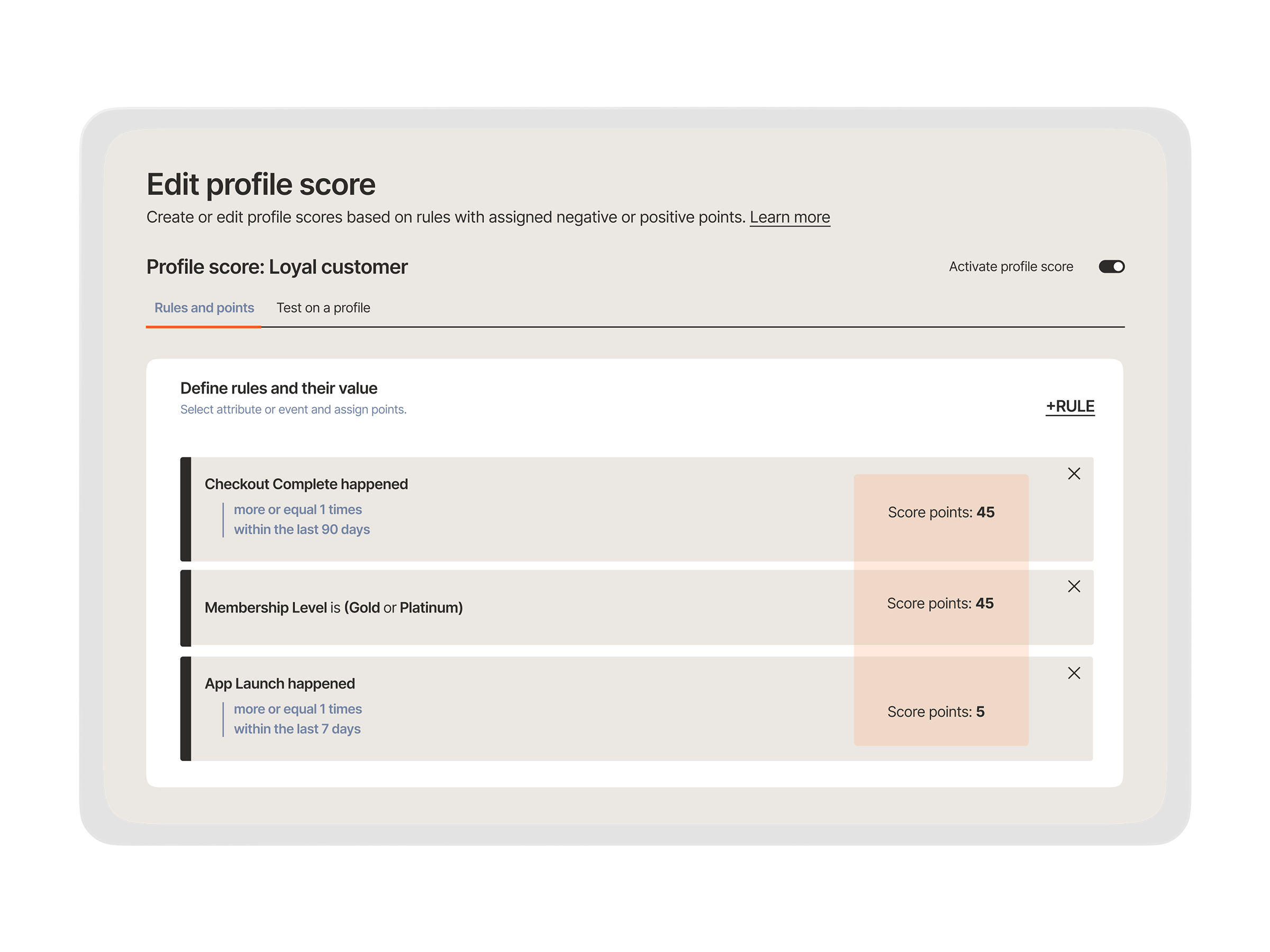Screen dimensions: 1270x952
Task: Add a new rule with +RULE
Action: pos(1069,406)
